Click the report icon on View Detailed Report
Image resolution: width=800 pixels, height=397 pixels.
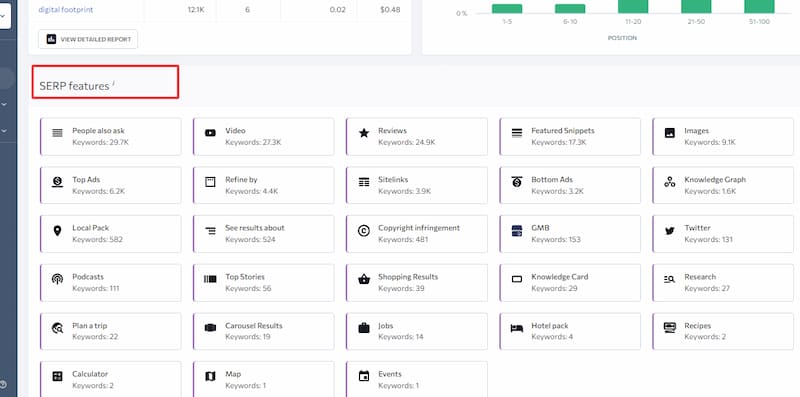tap(51, 39)
